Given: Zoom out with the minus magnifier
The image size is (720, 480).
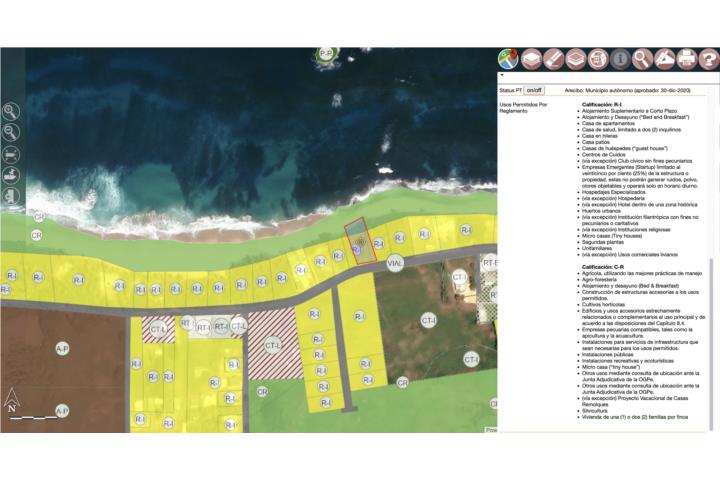Looking at the screenshot, I should coord(11,132).
